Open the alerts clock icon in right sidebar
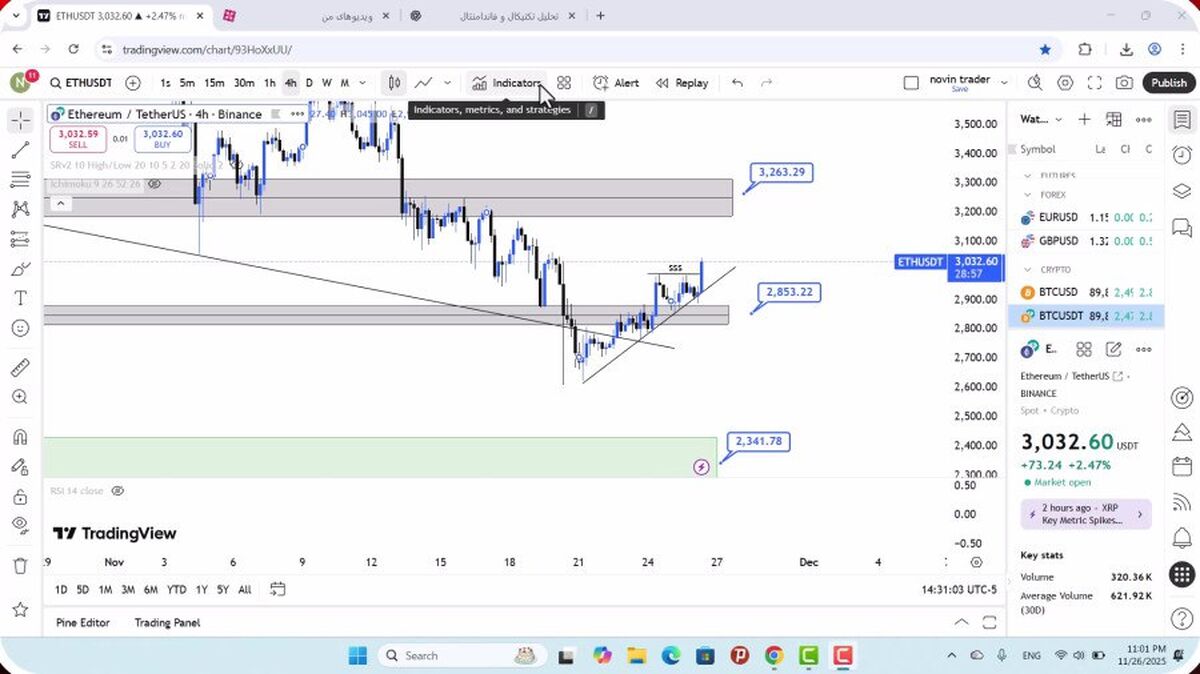This screenshot has width=1200, height=674. [1181, 155]
